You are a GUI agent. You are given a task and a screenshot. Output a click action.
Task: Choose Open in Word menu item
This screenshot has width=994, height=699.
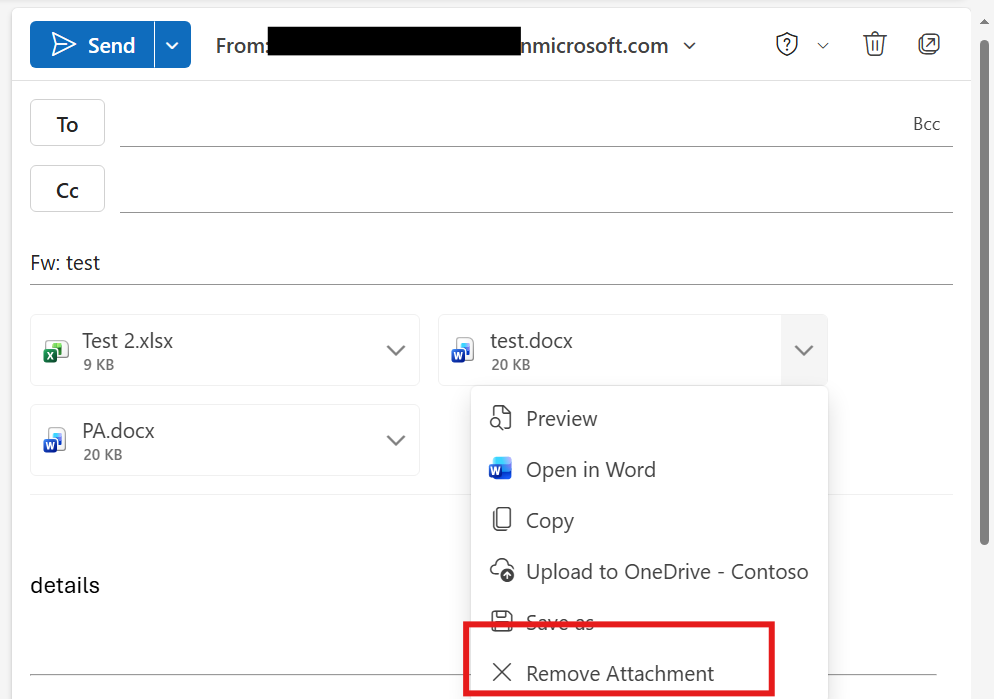point(649,470)
